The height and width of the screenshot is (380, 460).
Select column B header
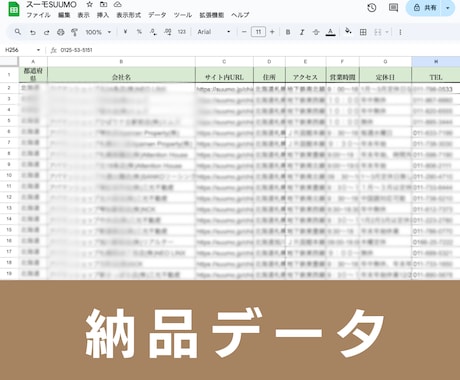[x=121, y=61]
